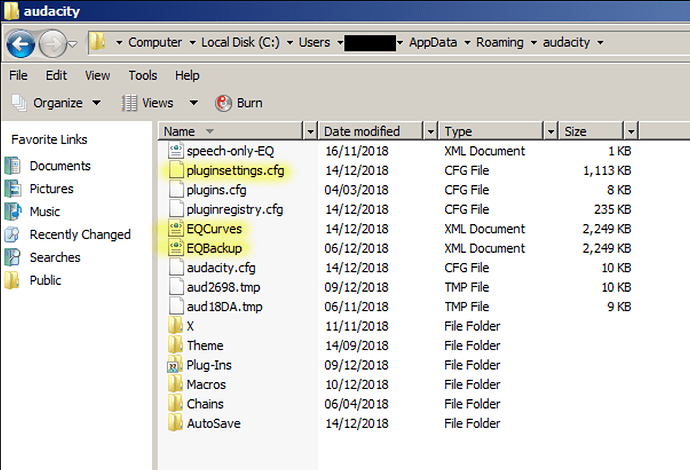Select the Chains folder icon
The image size is (690, 470).
click(175, 404)
